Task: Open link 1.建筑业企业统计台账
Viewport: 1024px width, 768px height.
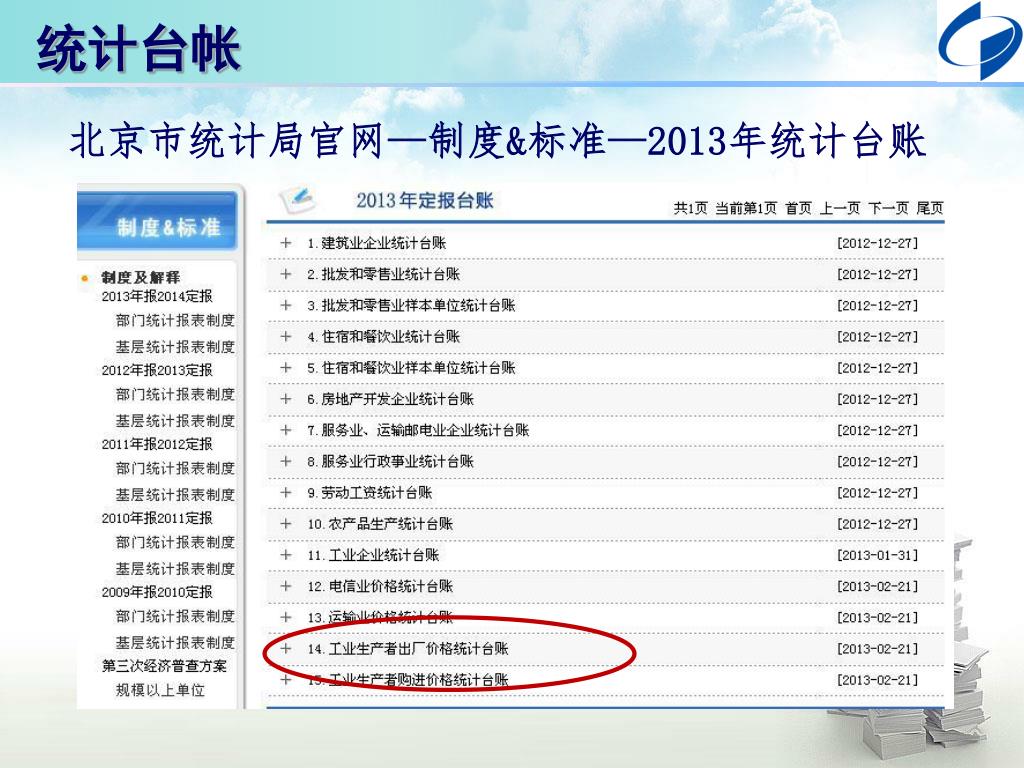Action: (x=376, y=243)
